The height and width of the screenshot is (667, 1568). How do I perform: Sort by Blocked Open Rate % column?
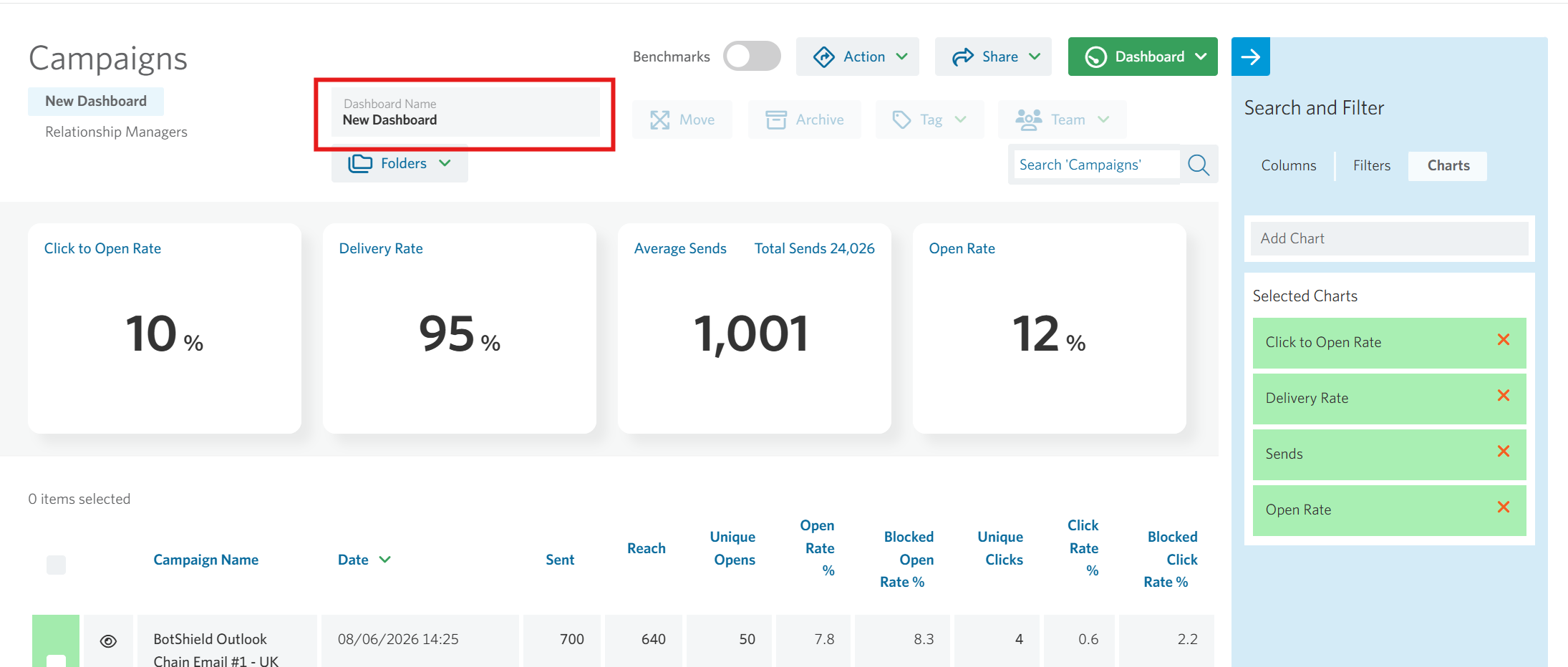pos(906,560)
